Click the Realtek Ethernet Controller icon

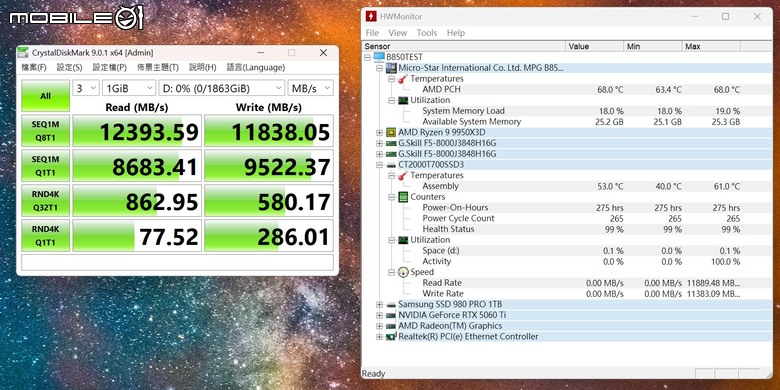click(x=391, y=337)
